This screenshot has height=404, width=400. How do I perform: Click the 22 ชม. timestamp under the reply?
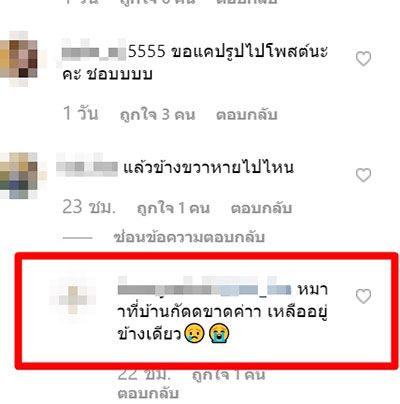point(144,375)
